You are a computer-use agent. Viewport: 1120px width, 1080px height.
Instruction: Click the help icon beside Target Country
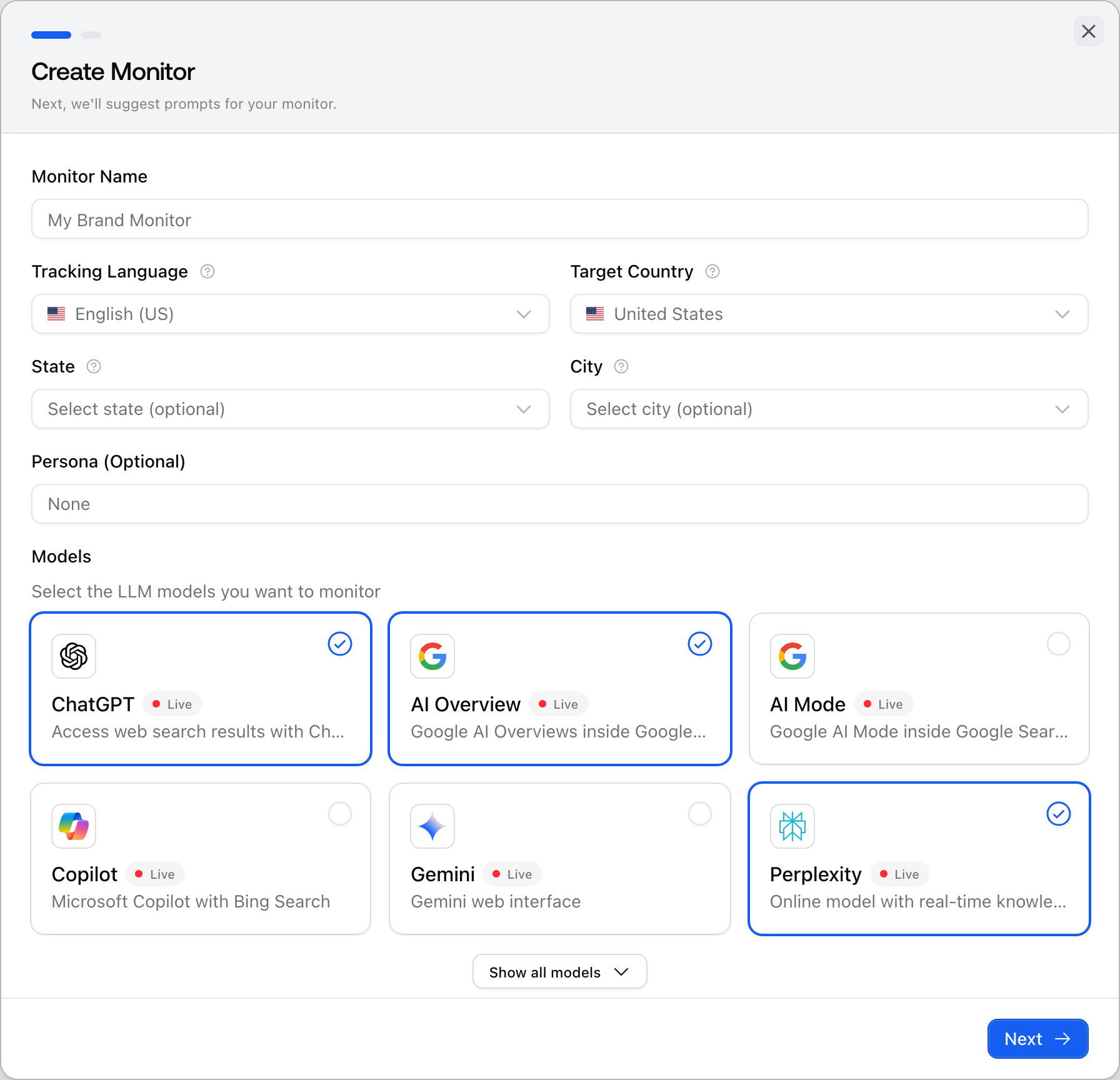tap(712, 271)
